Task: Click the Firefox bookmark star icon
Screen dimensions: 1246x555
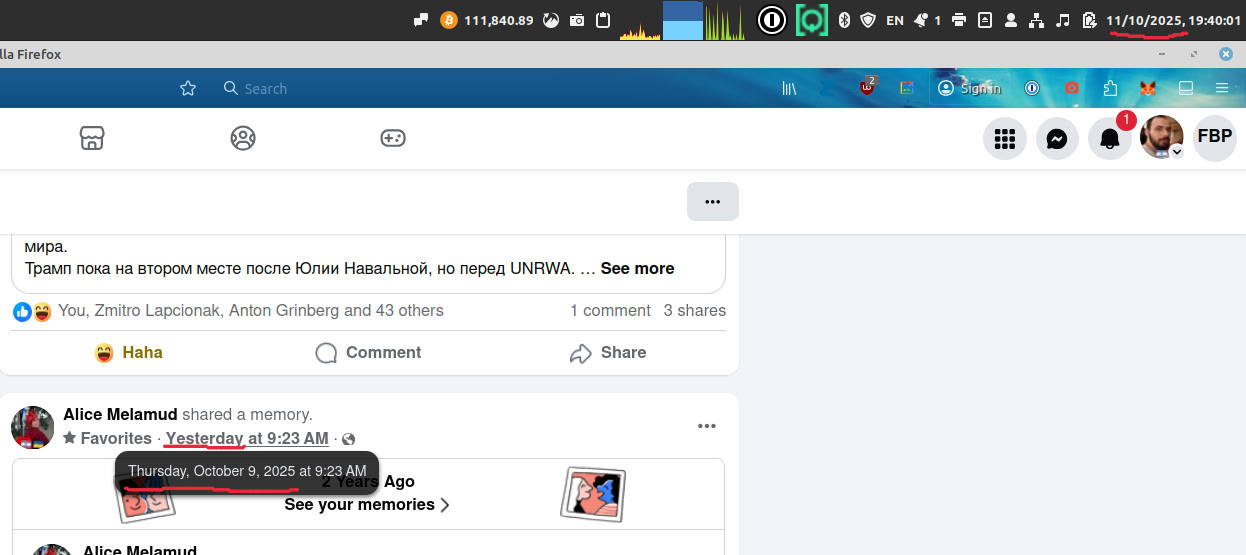Action: [x=188, y=88]
